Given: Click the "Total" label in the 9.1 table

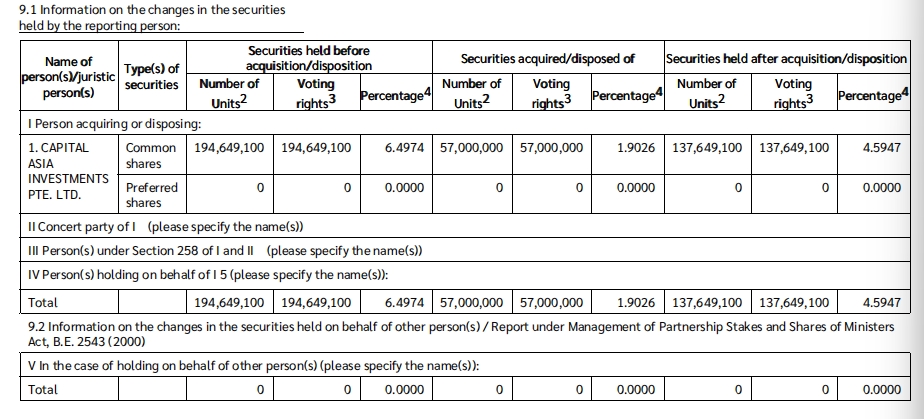Looking at the screenshot, I should [x=44, y=302].
